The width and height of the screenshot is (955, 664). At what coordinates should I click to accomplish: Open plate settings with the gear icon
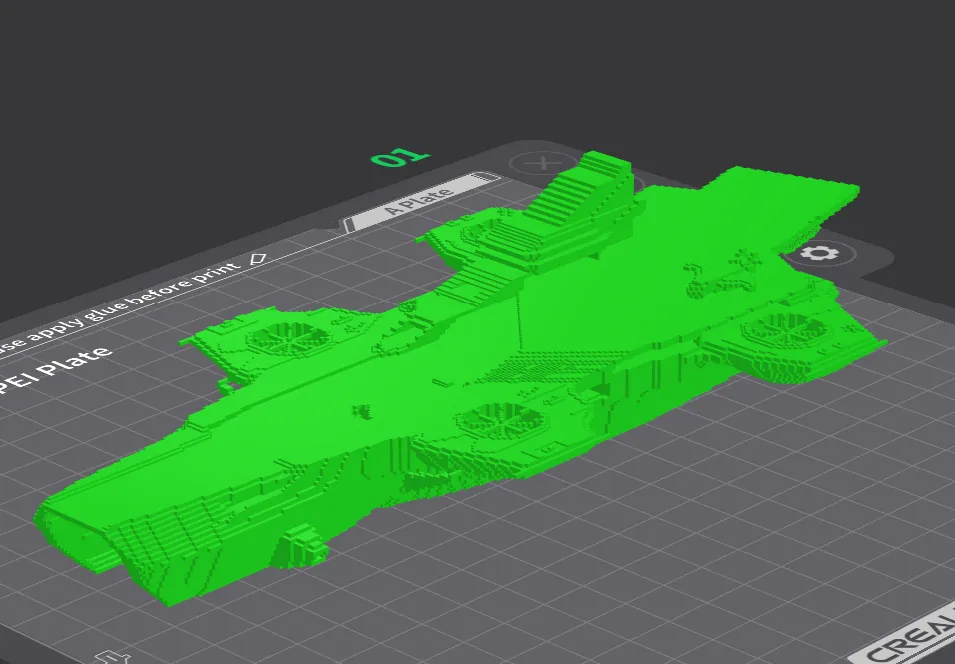coord(819,253)
